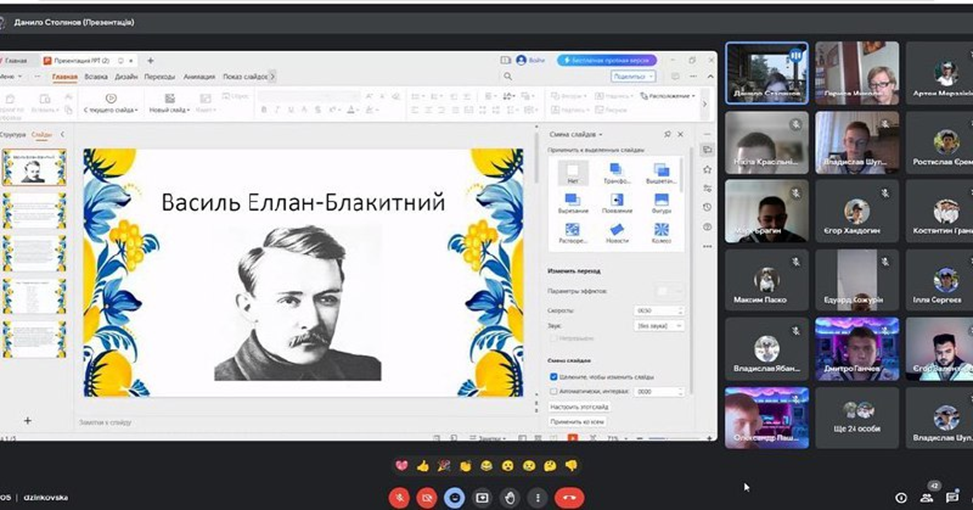Enable 'Автоматически, интервал' checkbox
Image resolution: width=973 pixels, height=510 pixels.
coord(554,391)
